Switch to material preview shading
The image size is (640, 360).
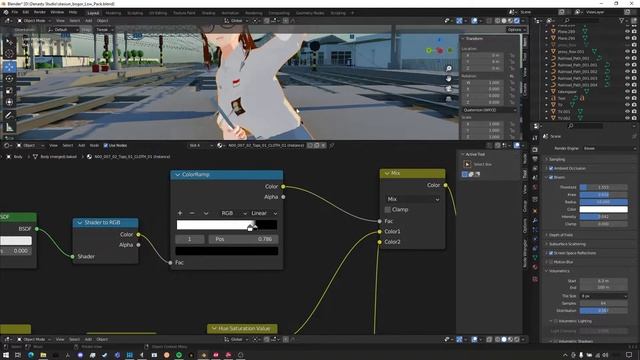tap(510, 20)
